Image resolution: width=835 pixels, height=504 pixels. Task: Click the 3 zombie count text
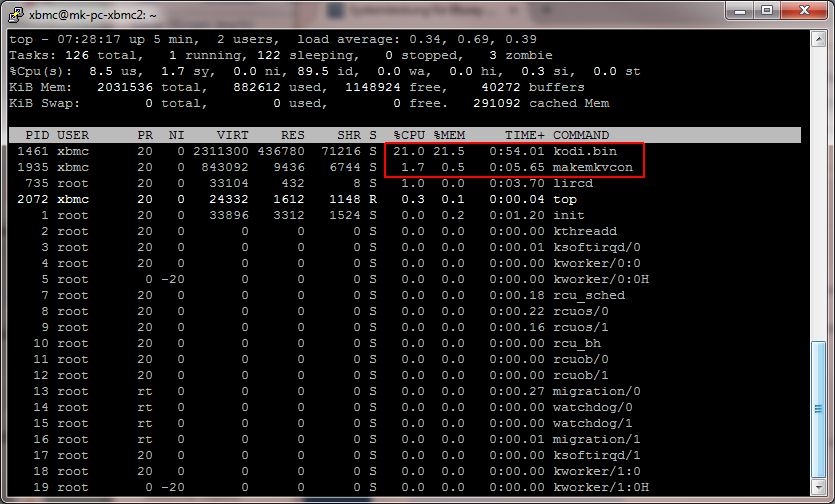coord(520,55)
